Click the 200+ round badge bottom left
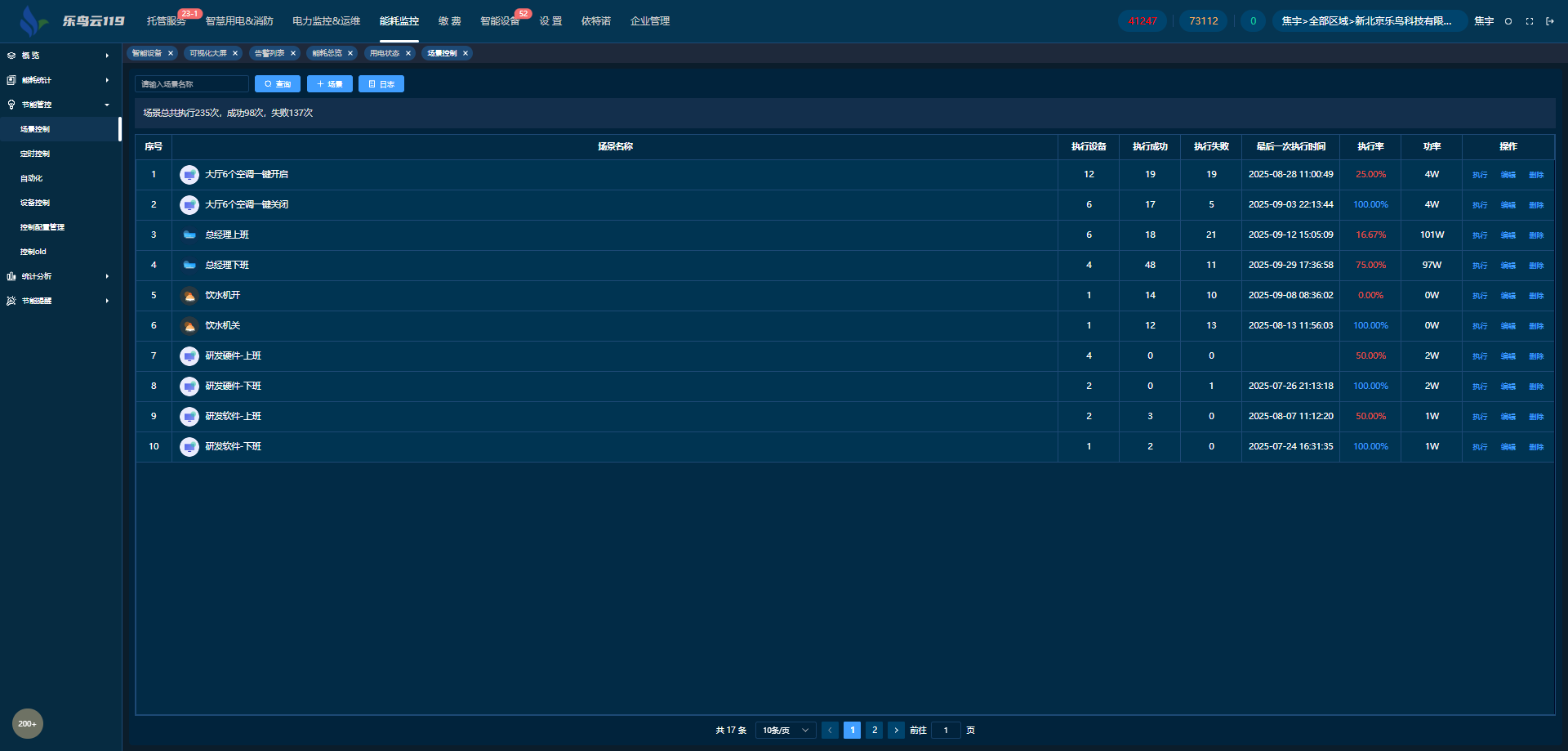The width and height of the screenshot is (1568, 751). pos(27,723)
